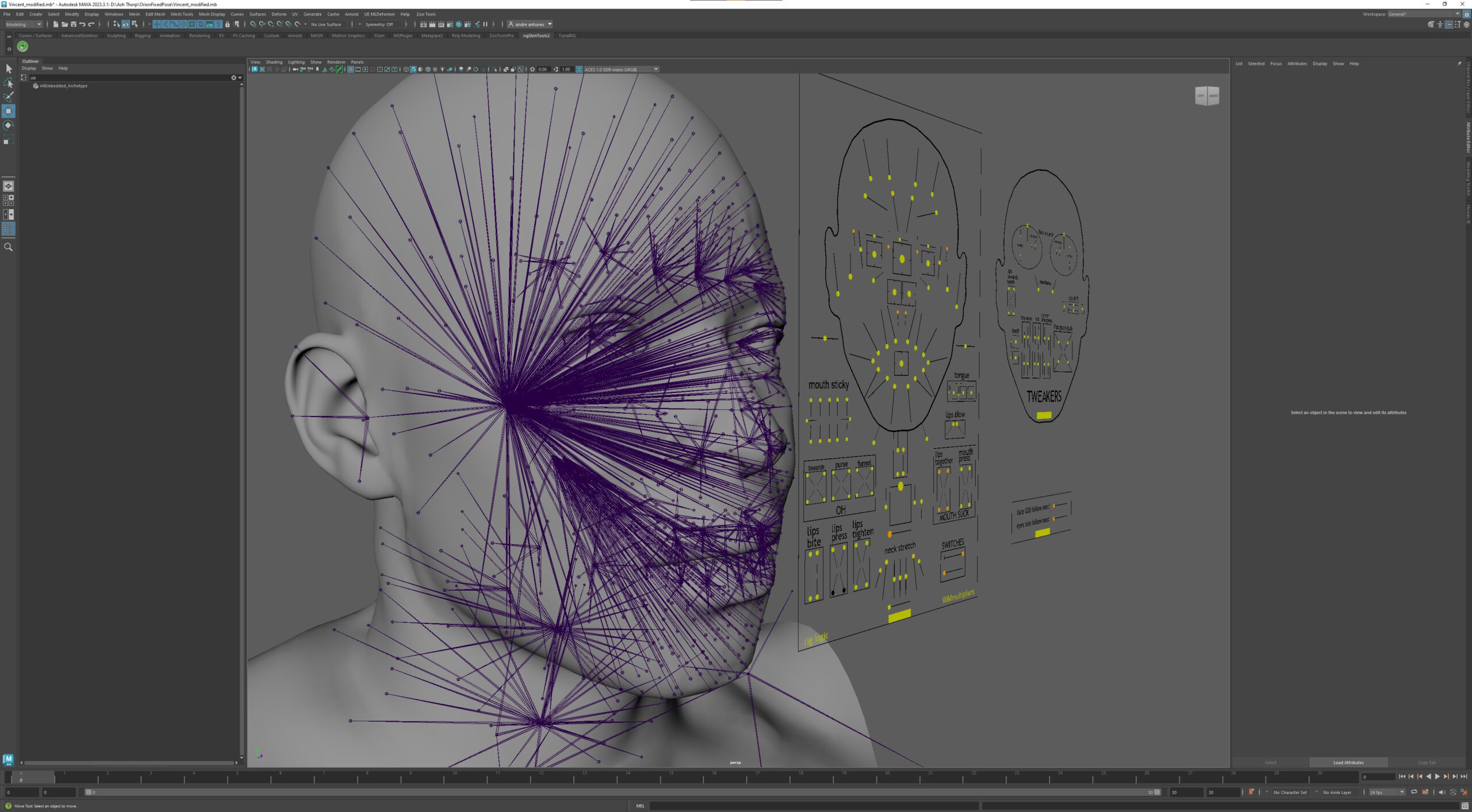The image size is (1472, 812).
Task: Toggle snap to curves
Action: [262, 24]
